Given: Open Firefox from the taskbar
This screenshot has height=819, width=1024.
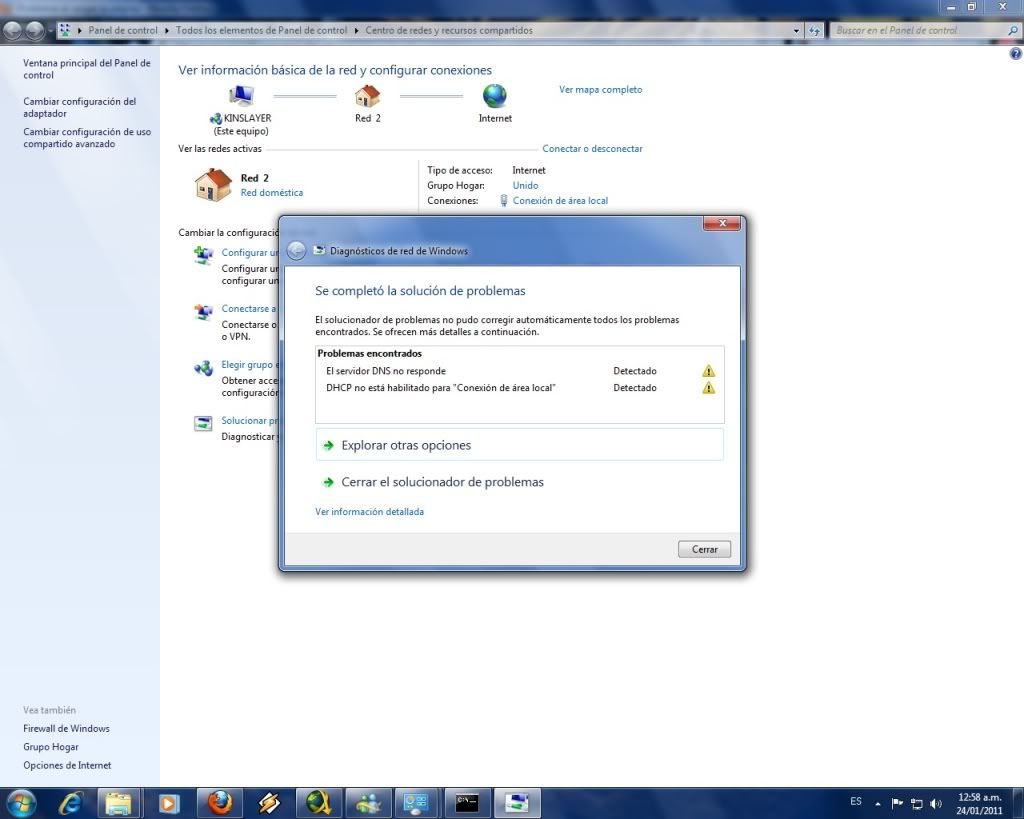Looking at the screenshot, I should click(220, 802).
